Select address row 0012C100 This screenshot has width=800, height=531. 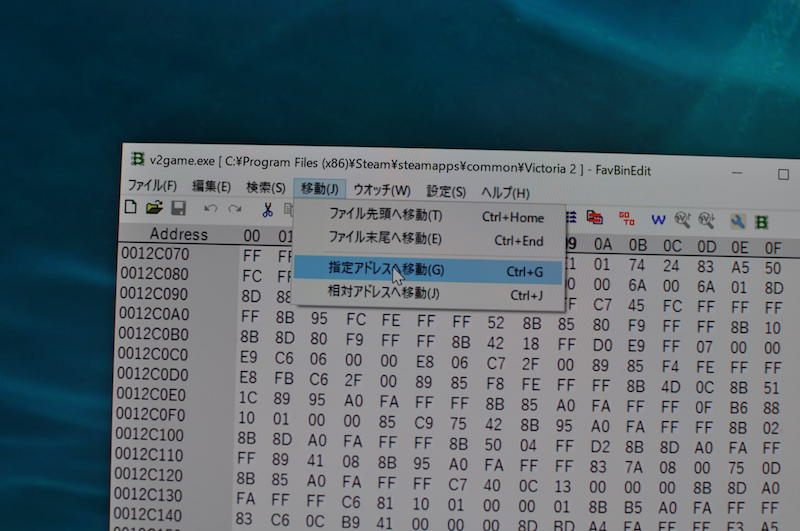(x=149, y=435)
